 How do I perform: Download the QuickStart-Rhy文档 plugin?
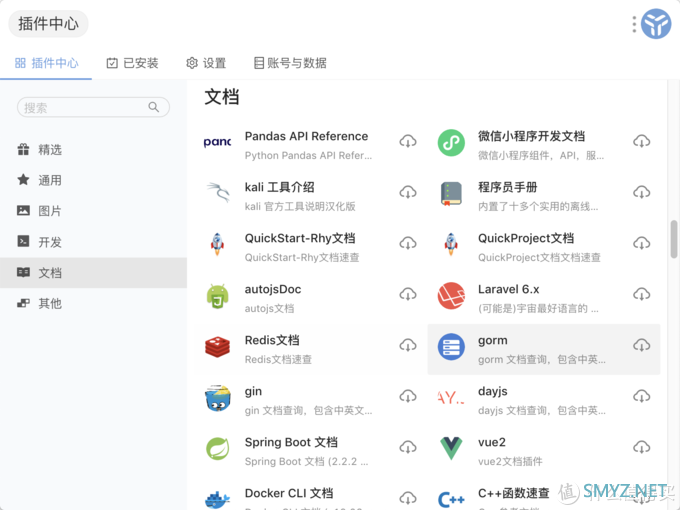(408, 243)
